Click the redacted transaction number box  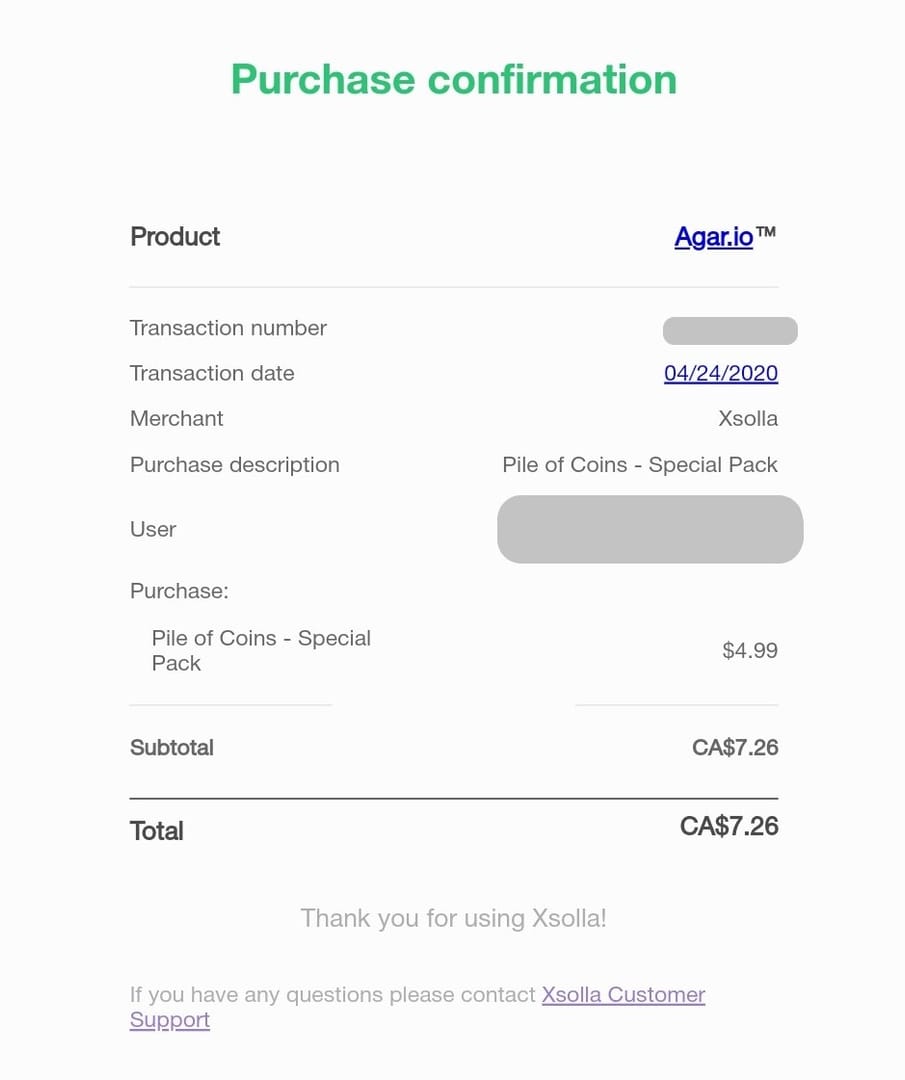pyautogui.click(x=729, y=331)
